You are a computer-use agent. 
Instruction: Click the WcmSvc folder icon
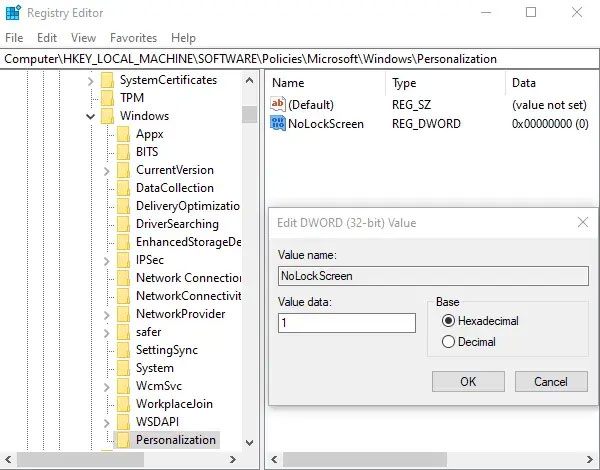[124, 386]
